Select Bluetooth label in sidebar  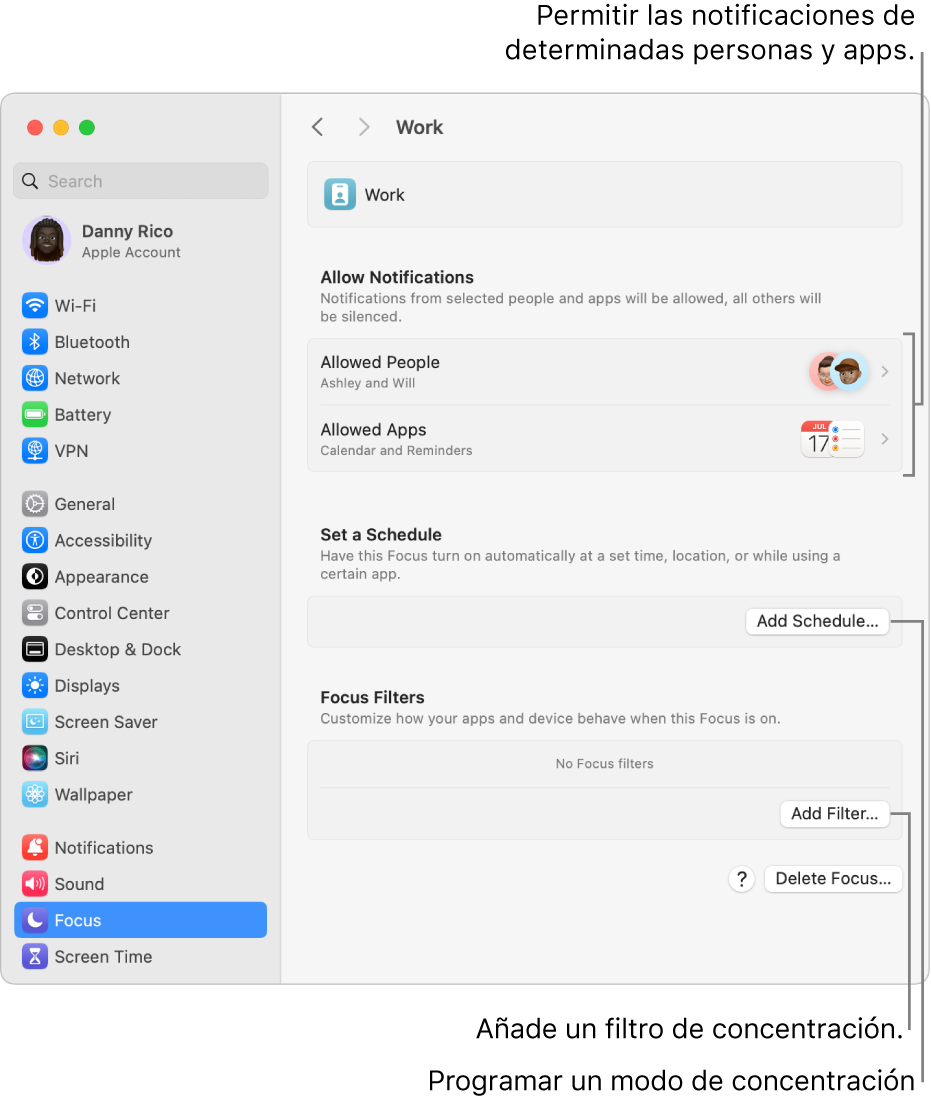click(92, 343)
